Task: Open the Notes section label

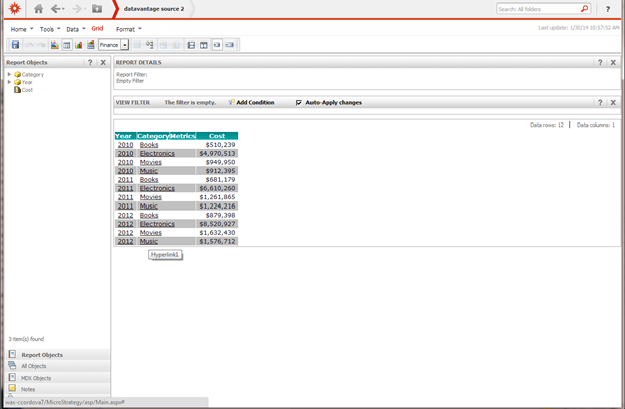Action: coord(28,389)
